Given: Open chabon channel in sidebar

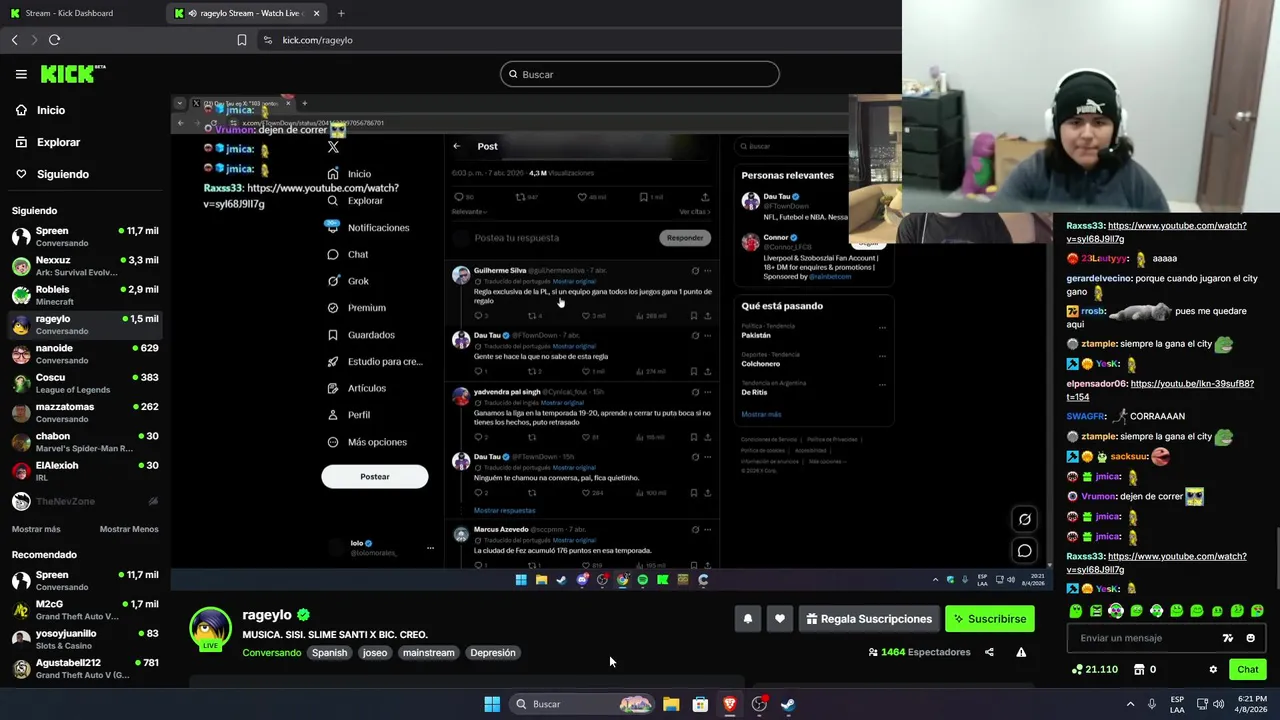Looking at the screenshot, I should point(85,442).
